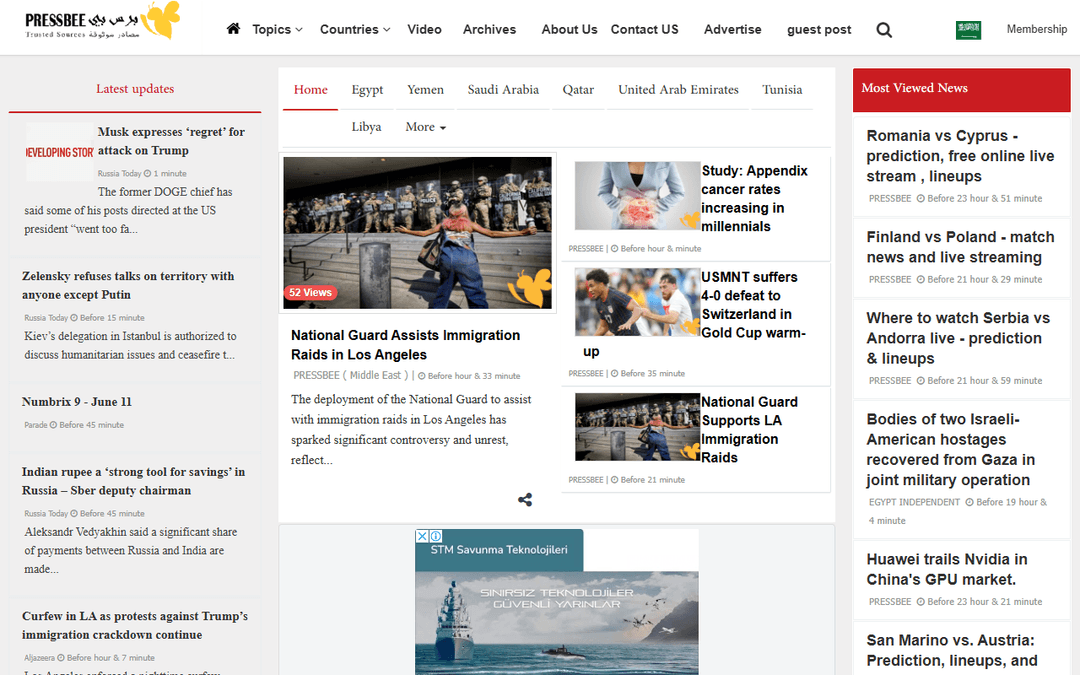Switch to the Saudi Arabia tab

[503, 90]
